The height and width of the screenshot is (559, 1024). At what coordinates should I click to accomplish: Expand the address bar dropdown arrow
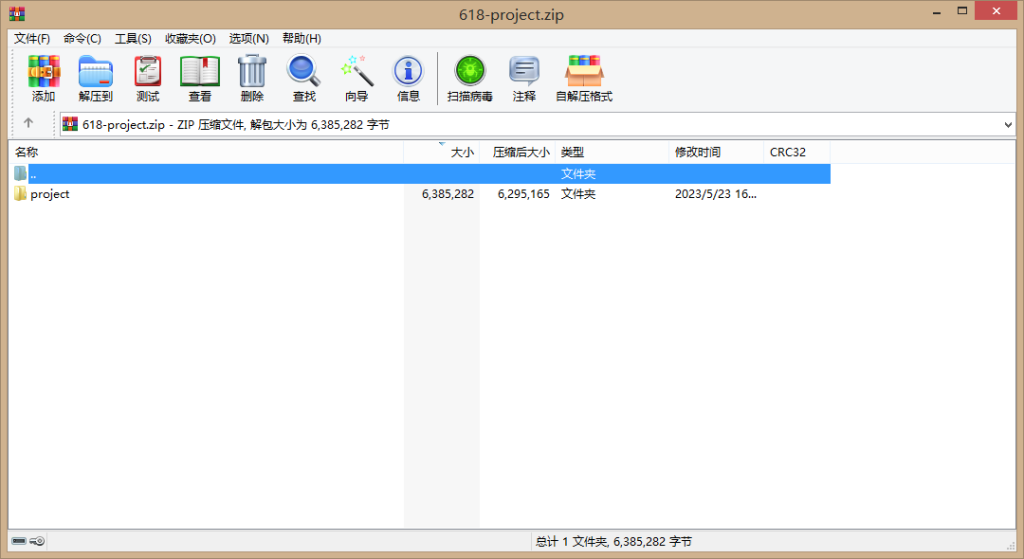tap(1008, 125)
